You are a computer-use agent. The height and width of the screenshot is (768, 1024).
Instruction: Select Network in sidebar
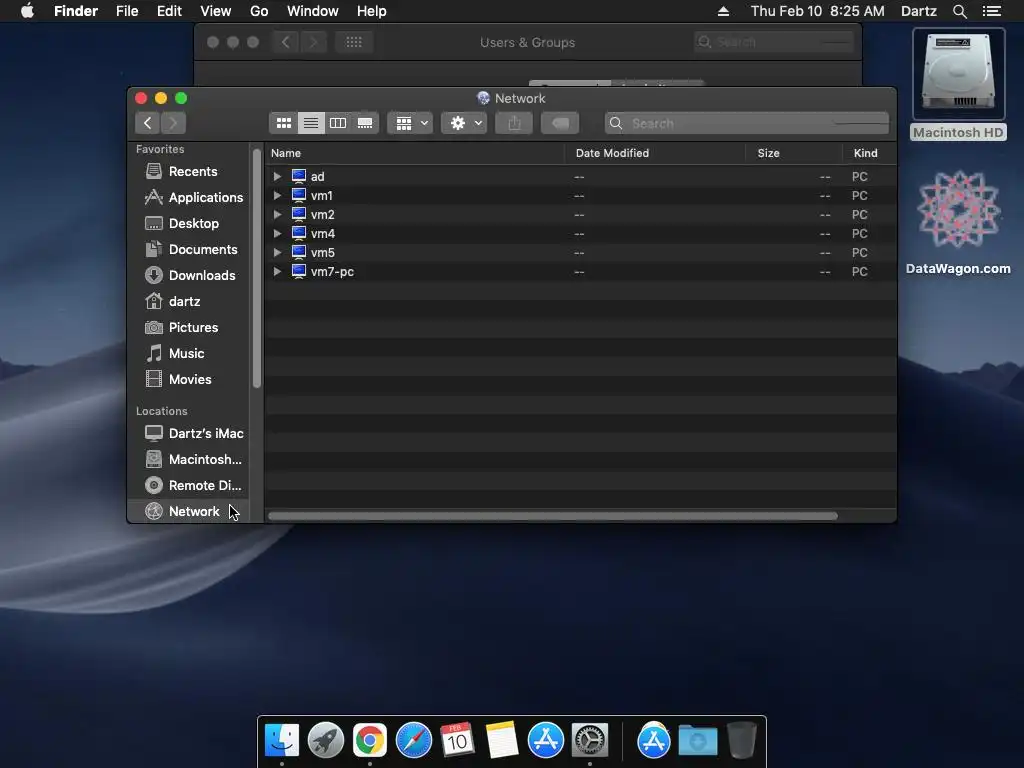click(189, 511)
